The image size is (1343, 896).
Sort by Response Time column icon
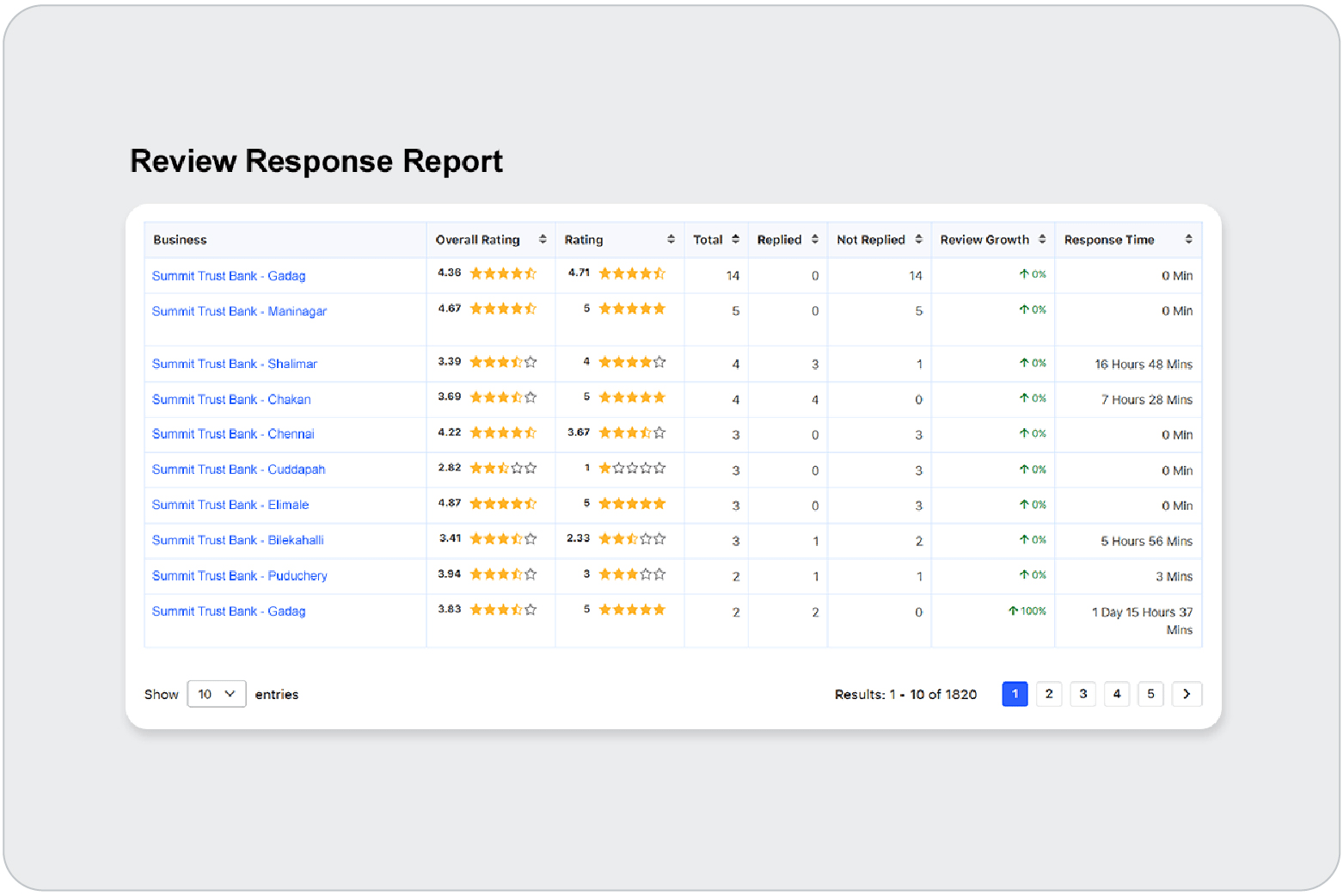point(1188,240)
